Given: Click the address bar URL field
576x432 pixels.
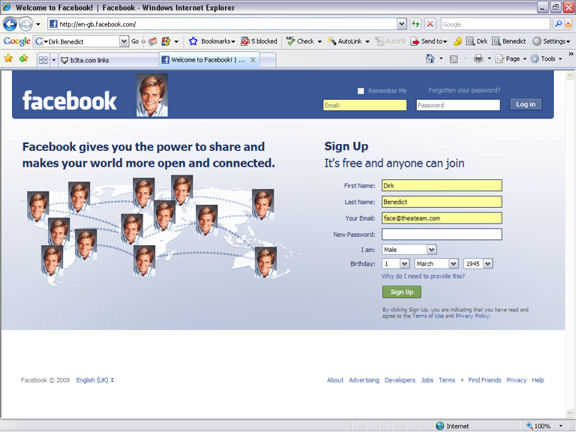Looking at the screenshot, I should pos(223,24).
